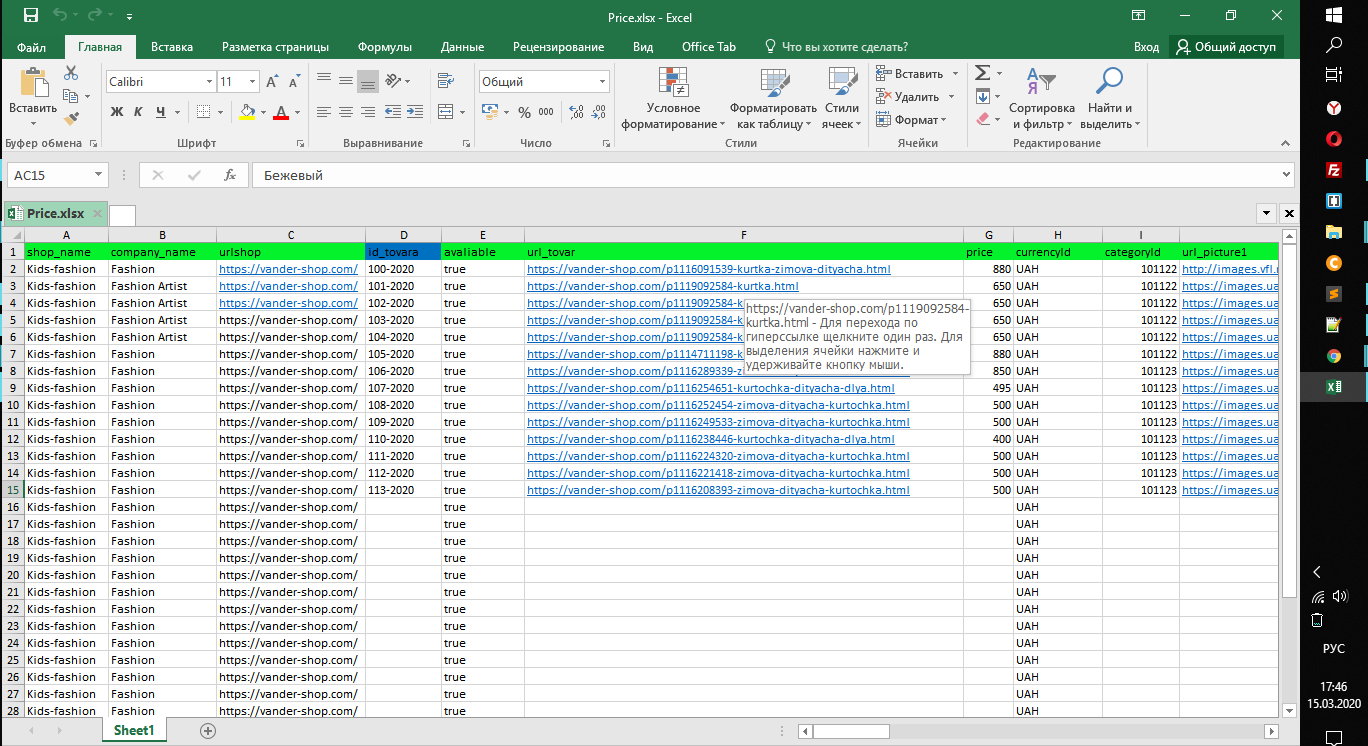Click Merge and Center icon
Screen dimensions: 1368x746
point(445,112)
